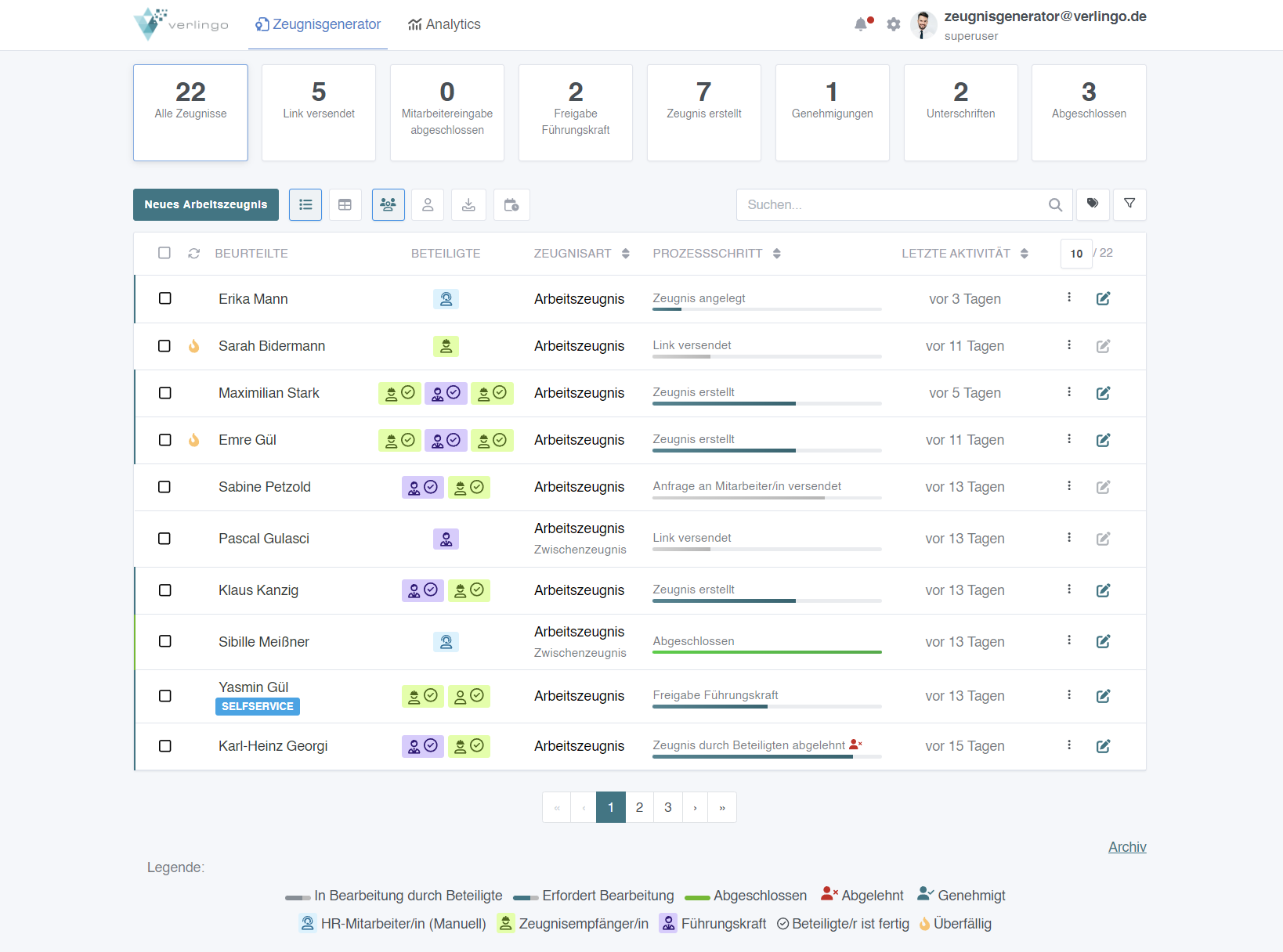Open the Analytics tab
1283x952 pixels.
point(444,24)
